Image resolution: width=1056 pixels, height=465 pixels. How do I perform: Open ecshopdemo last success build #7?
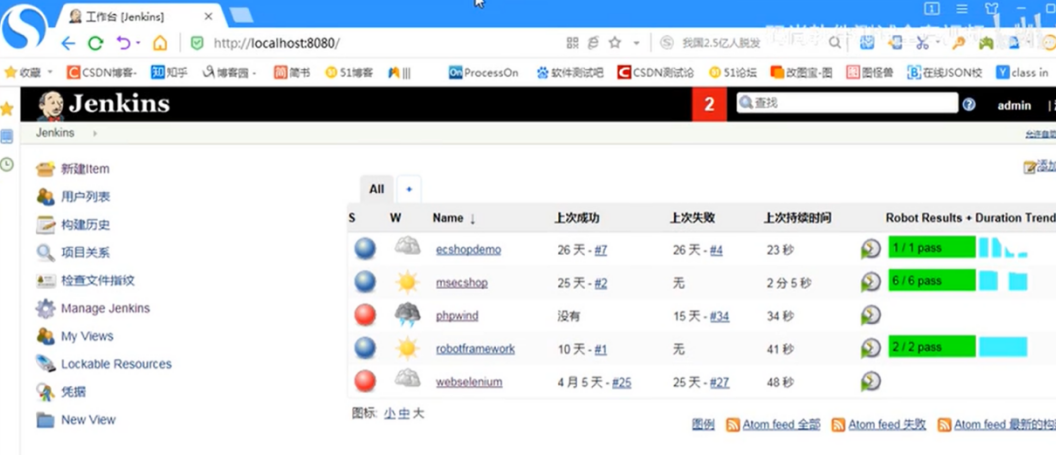pos(601,250)
